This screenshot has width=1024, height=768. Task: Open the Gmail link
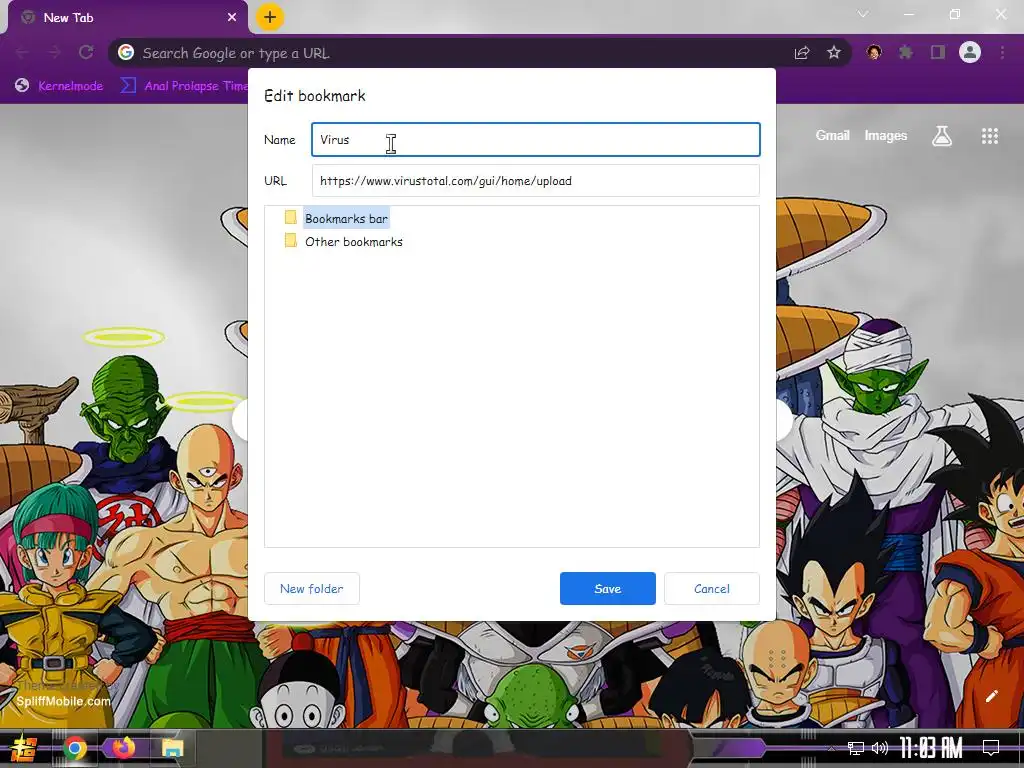[832, 136]
